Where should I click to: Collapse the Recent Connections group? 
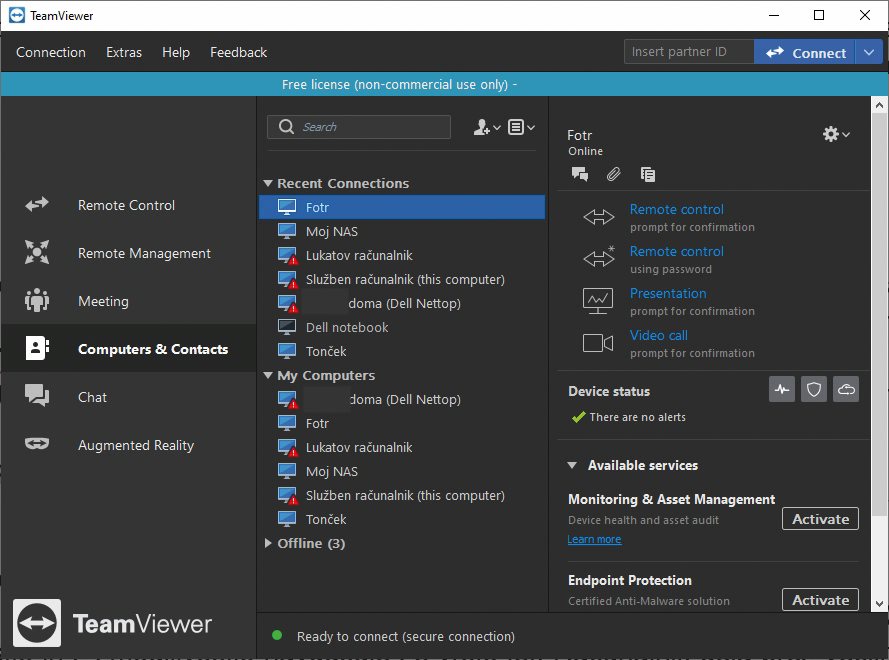(268, 183)
